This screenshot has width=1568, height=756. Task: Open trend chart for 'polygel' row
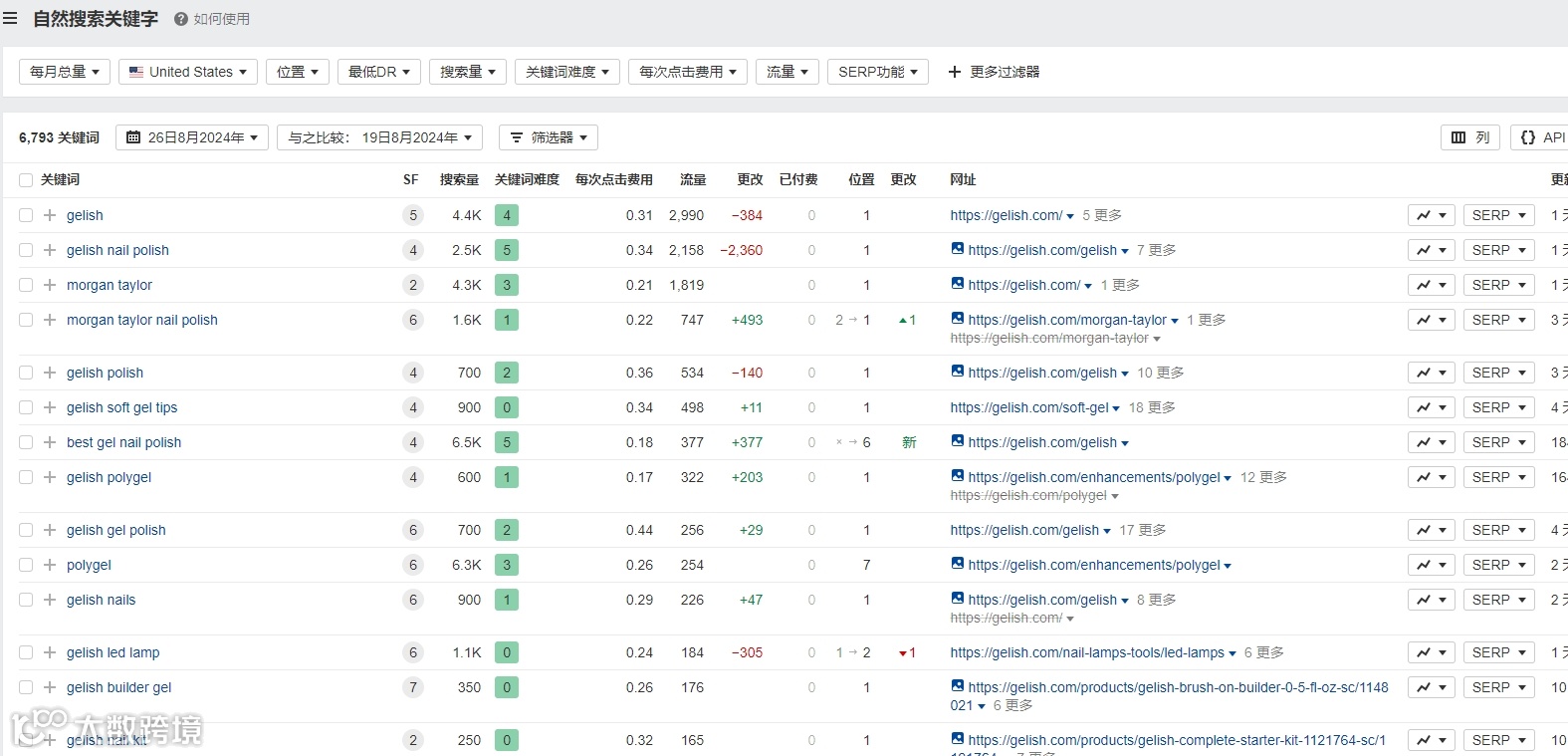pyautogui.click(x=1432, y=565)
